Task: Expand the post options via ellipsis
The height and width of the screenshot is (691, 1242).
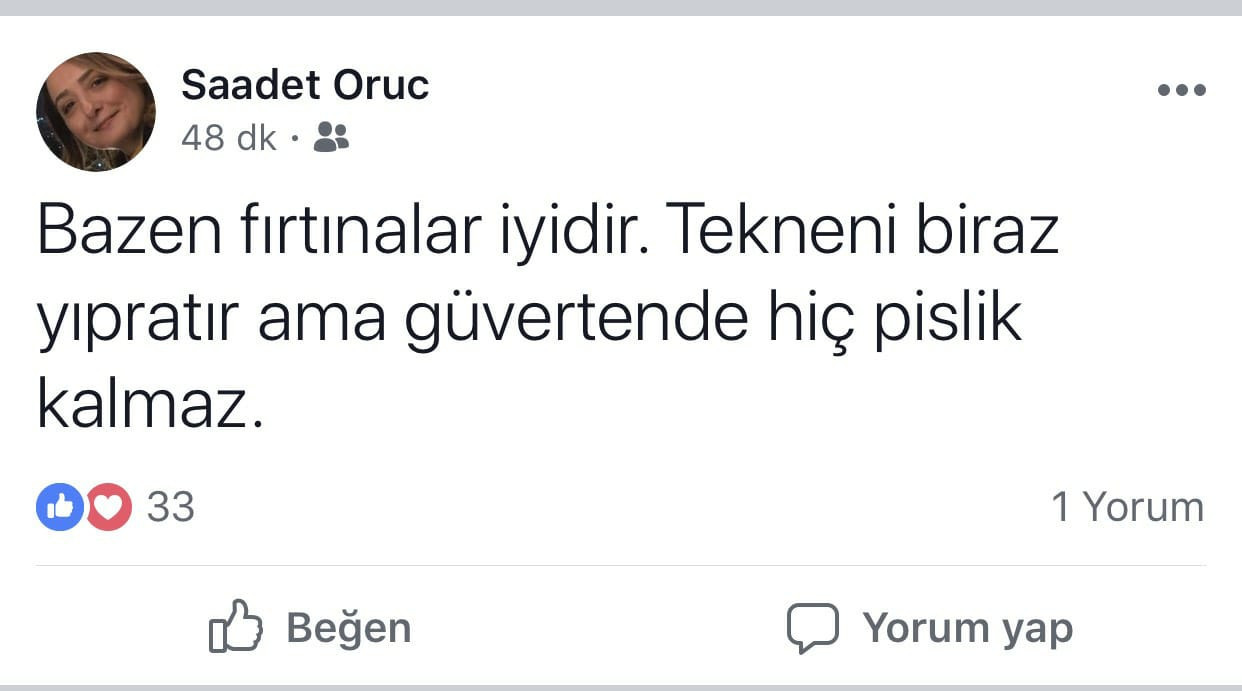Action: (1180, 89)
